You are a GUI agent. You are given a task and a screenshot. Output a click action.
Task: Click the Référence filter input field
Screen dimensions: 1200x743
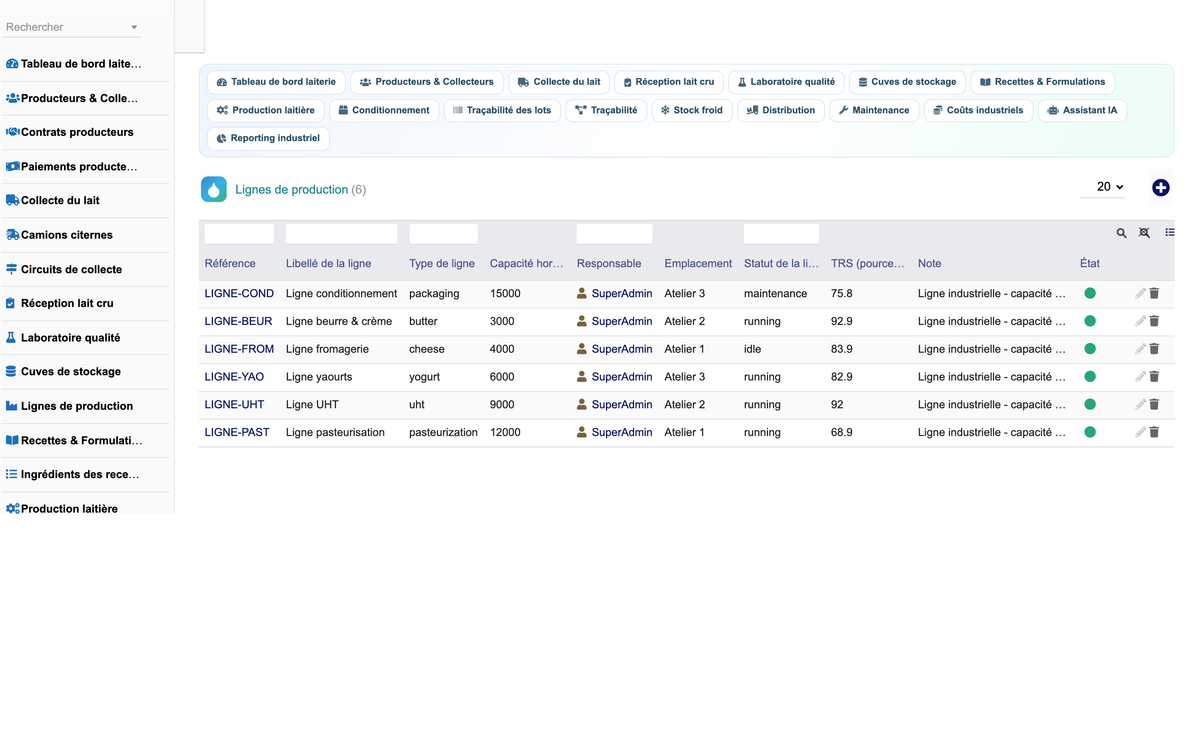(x=239, y=234)
